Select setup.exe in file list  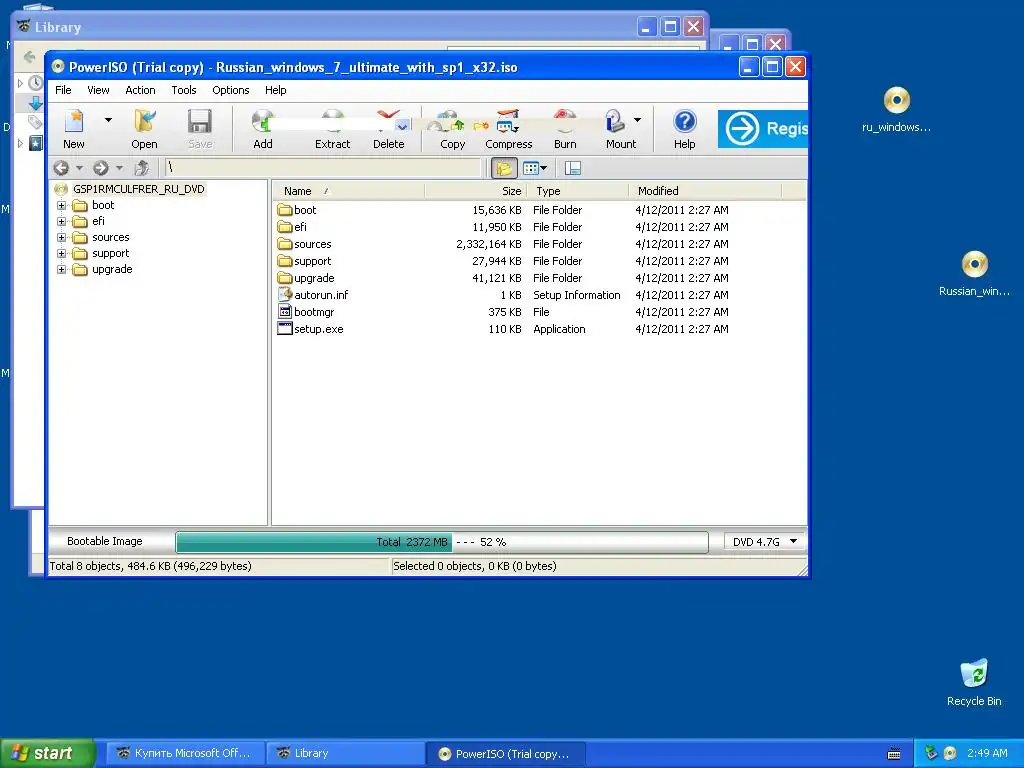(x=318, y=329)
